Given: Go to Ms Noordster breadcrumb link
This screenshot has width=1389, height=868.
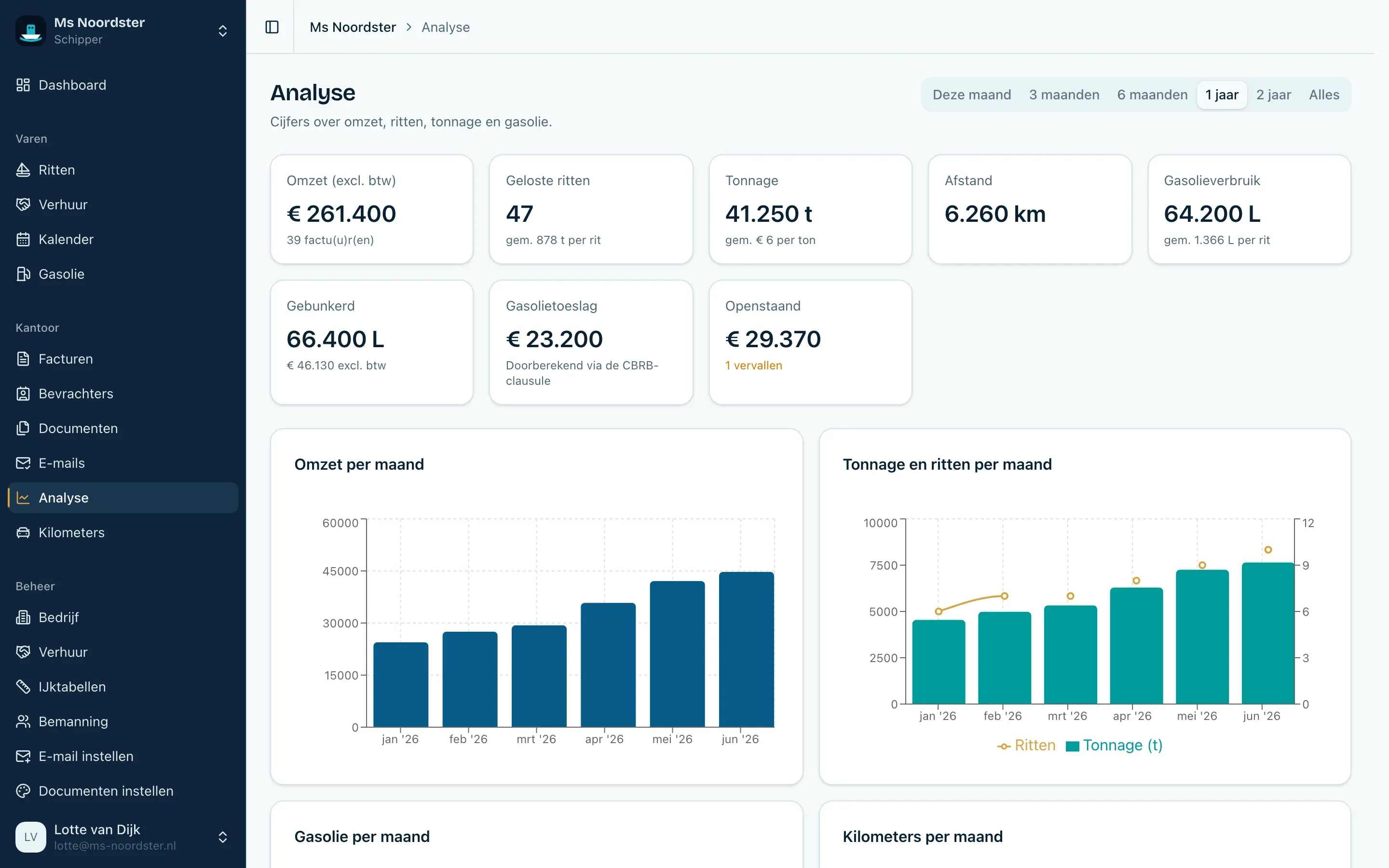Looking at the screenshot, I should [x=353, y=27].
